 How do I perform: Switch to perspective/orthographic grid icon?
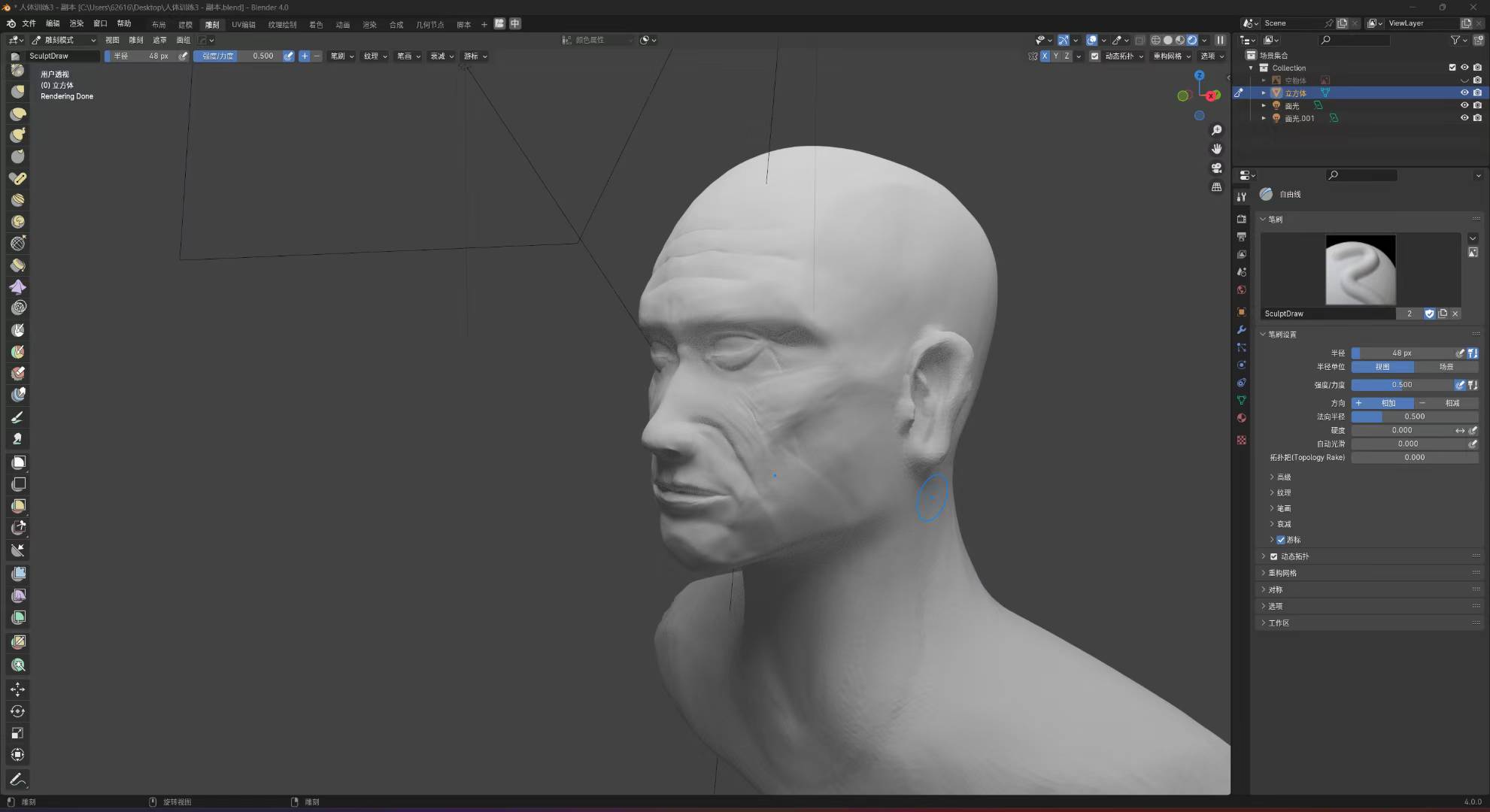tap(1216, 186)
